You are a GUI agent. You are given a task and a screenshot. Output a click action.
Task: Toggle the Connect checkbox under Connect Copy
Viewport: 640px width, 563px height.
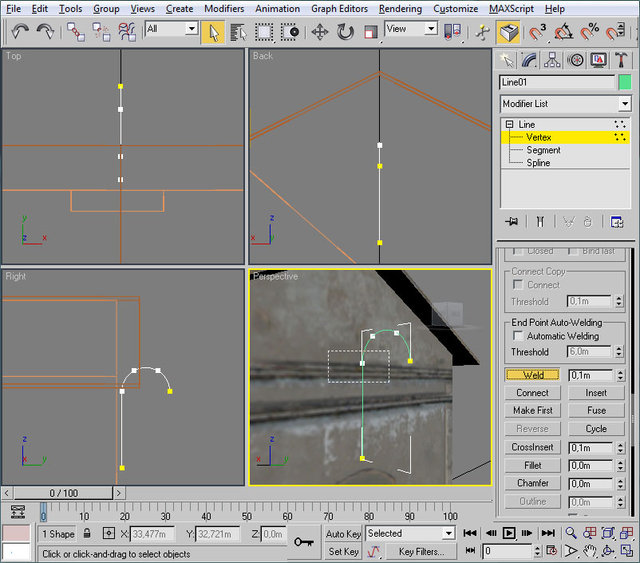(518, 285)
